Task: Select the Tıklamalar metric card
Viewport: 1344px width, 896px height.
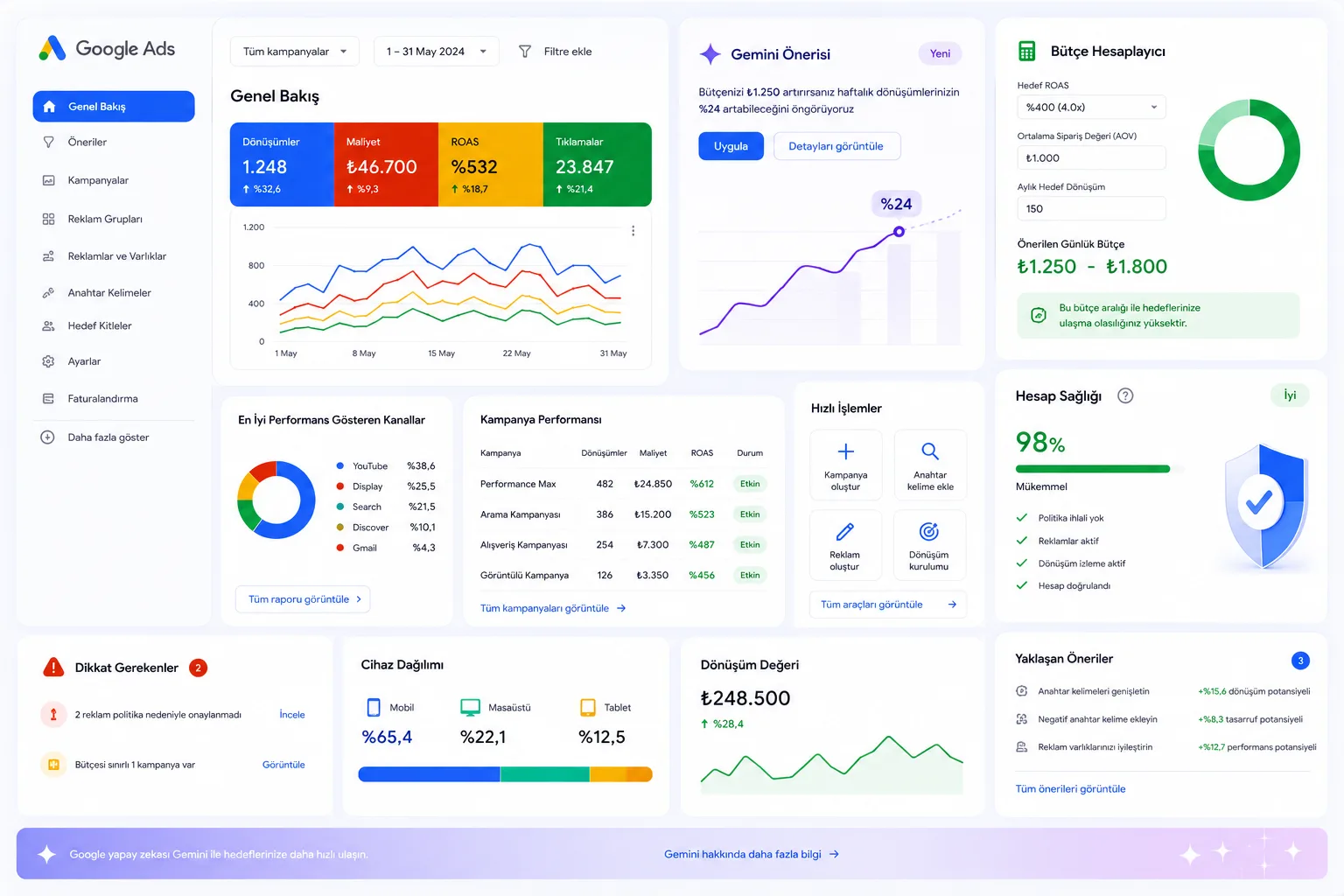Action: click(x=598, y=164)
